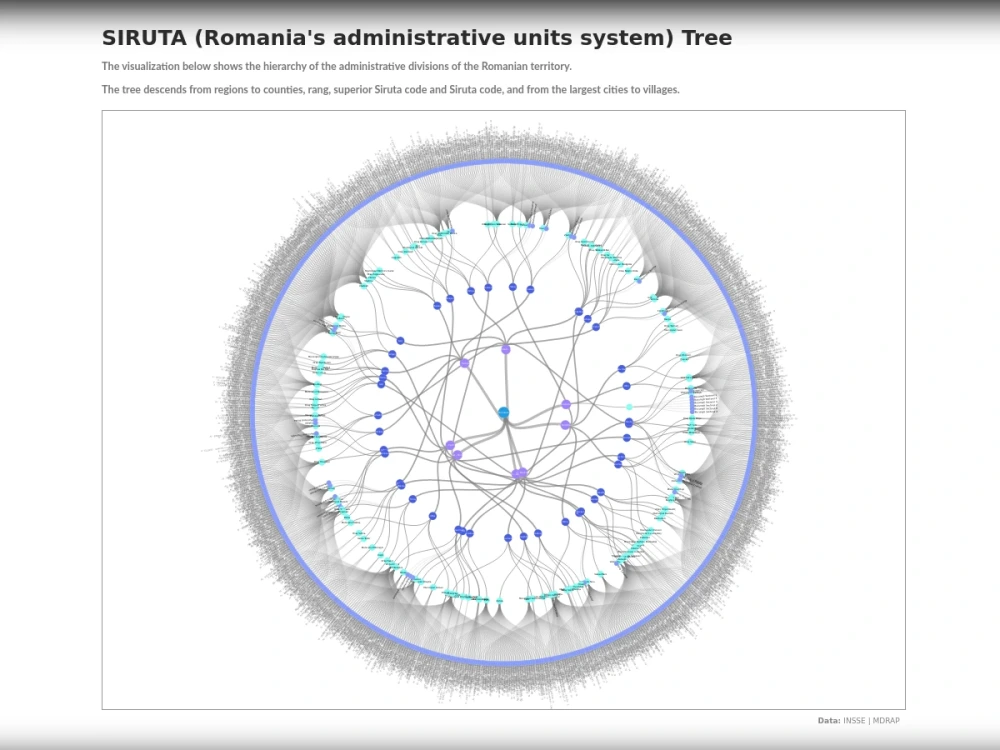
Task: Select the central teal root node of the tree
Action: [504, 412]
